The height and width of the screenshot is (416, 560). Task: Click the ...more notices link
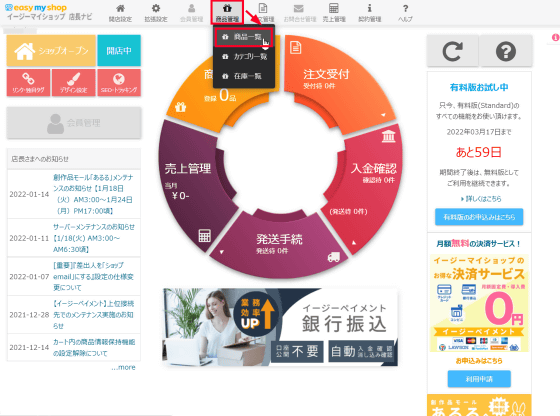tap(123, 367)
